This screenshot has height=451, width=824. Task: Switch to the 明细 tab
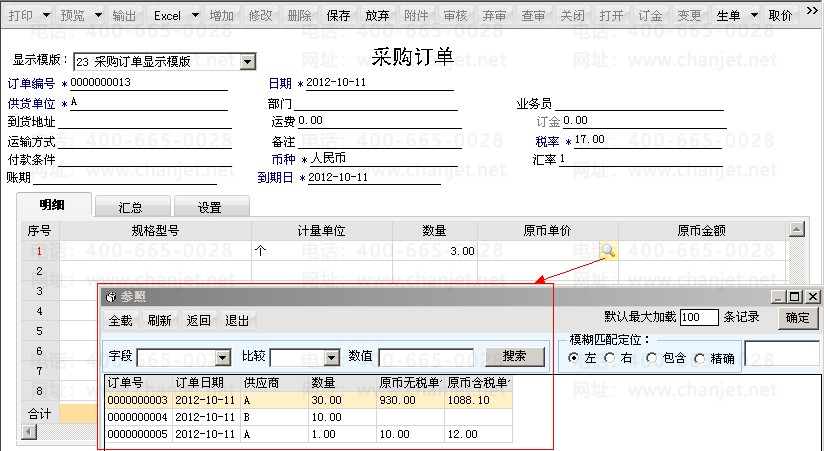54,205
